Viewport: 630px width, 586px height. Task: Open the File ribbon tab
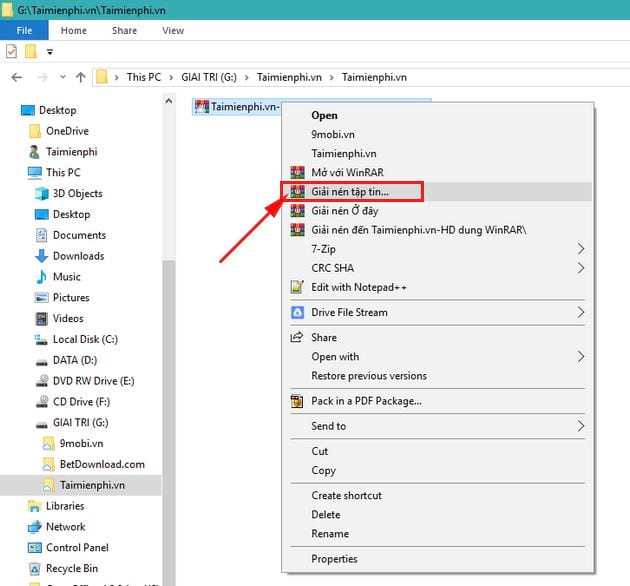pos(24,30)
